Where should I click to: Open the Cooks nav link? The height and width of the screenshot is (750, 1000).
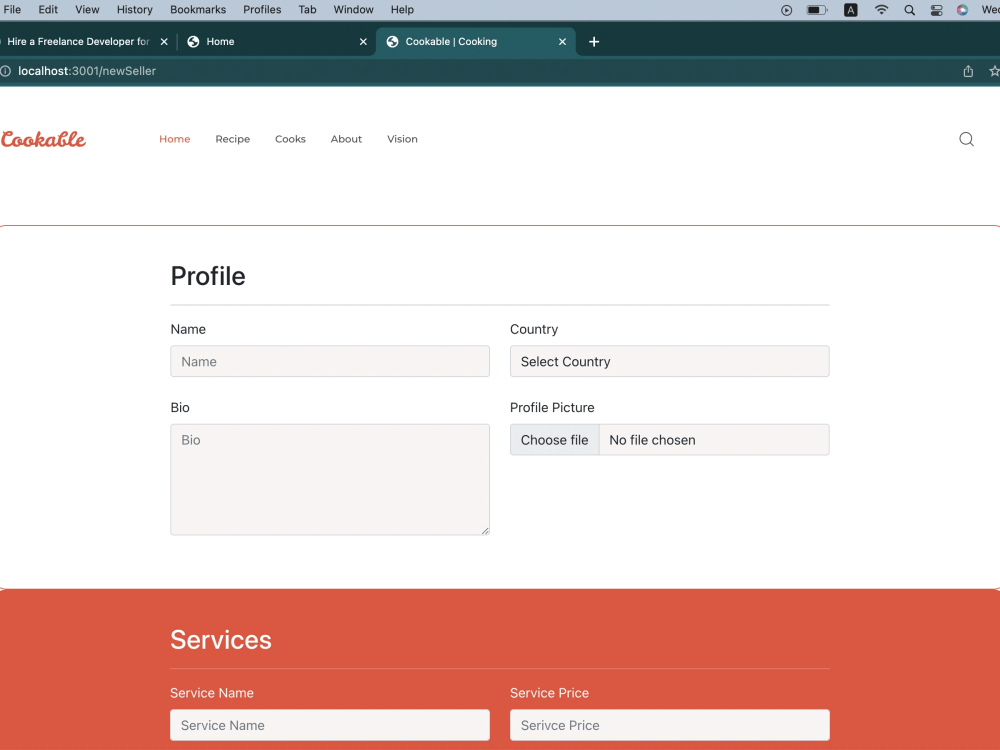[290, 139]
